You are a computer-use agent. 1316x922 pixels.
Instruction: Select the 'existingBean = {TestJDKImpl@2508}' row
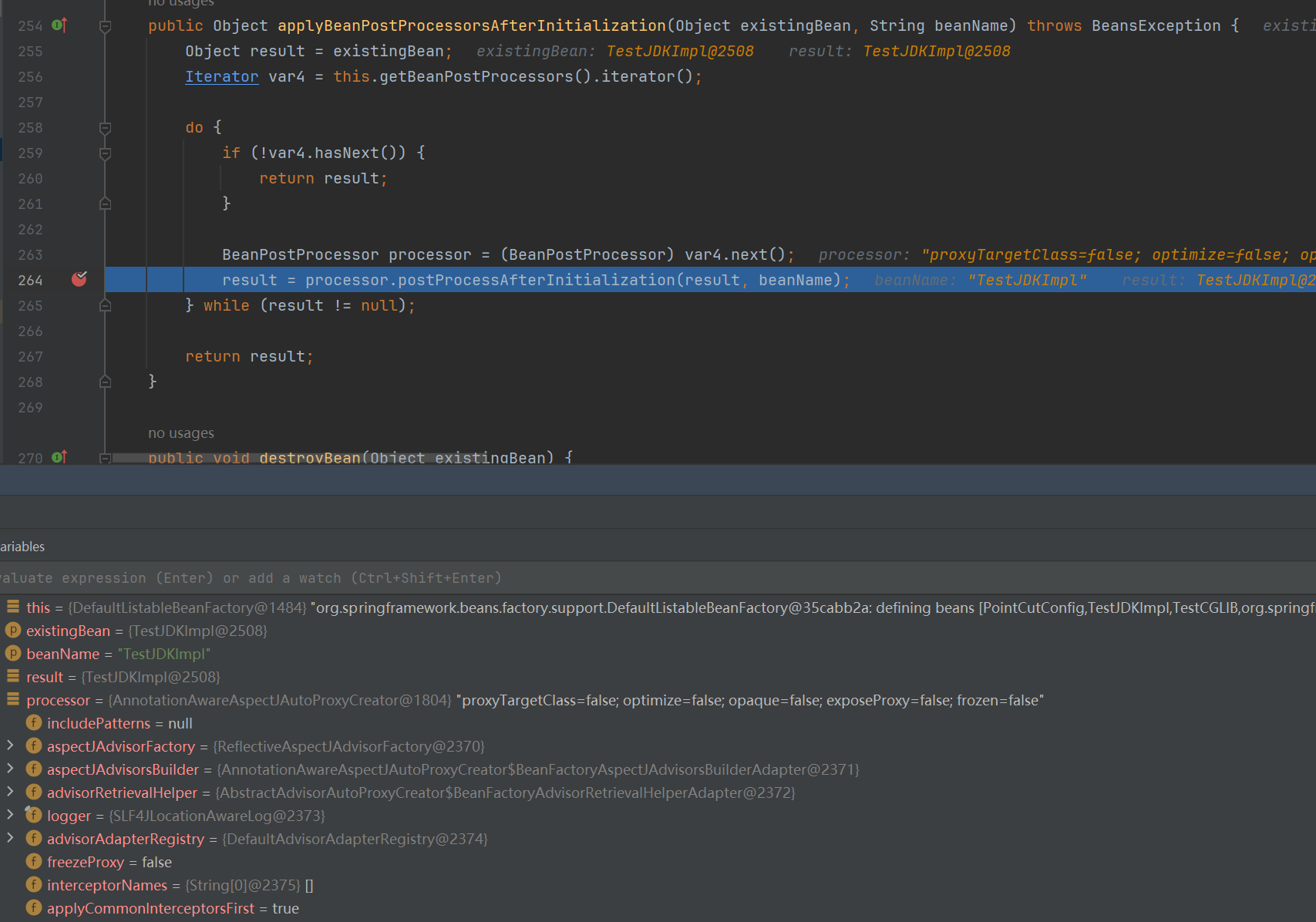(x=658, y=631)
